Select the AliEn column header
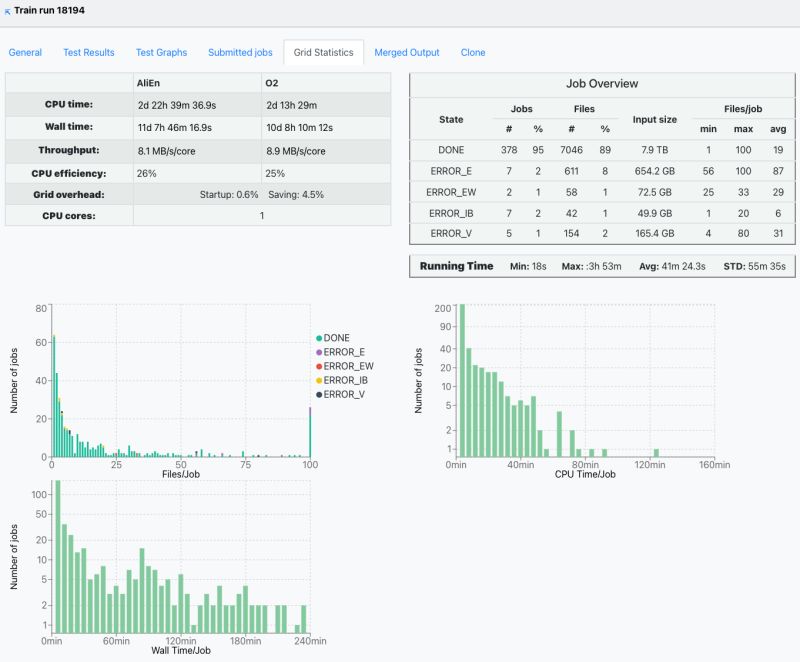The image size is (800, 662). click(148, 83)
